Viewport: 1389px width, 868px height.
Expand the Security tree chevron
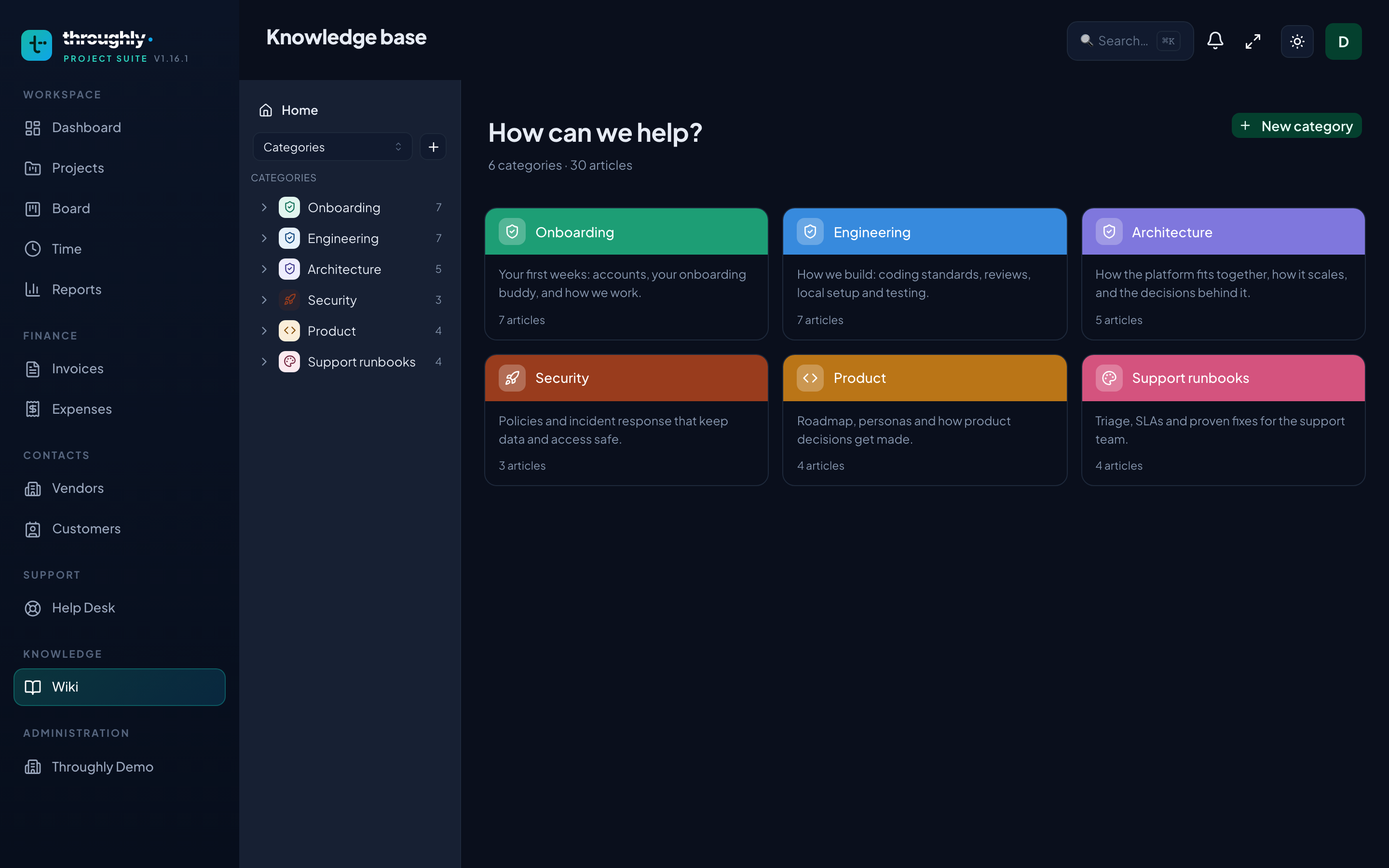264,299
